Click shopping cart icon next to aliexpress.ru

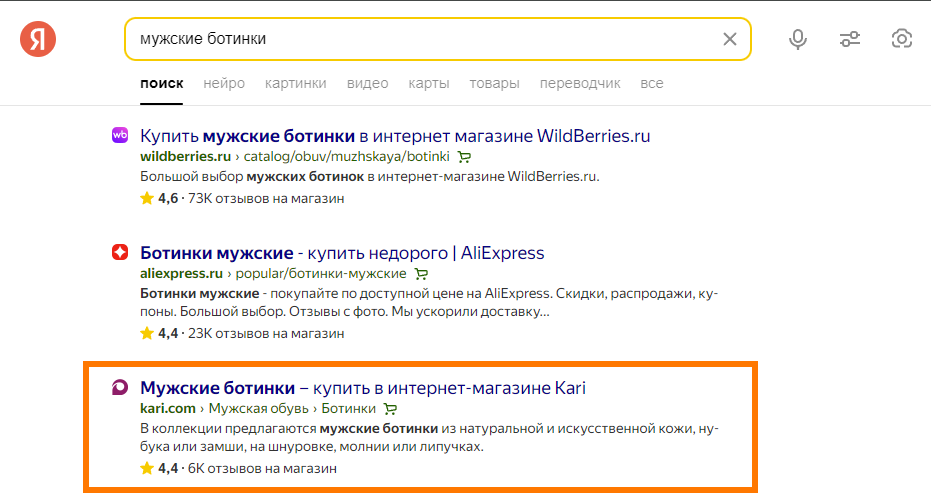click(x=421, y=274)
